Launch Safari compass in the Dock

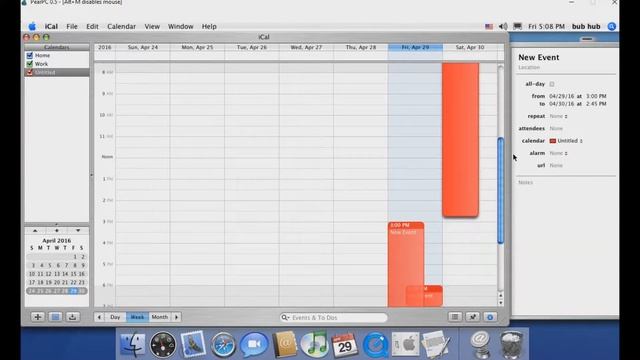point(223,345)
